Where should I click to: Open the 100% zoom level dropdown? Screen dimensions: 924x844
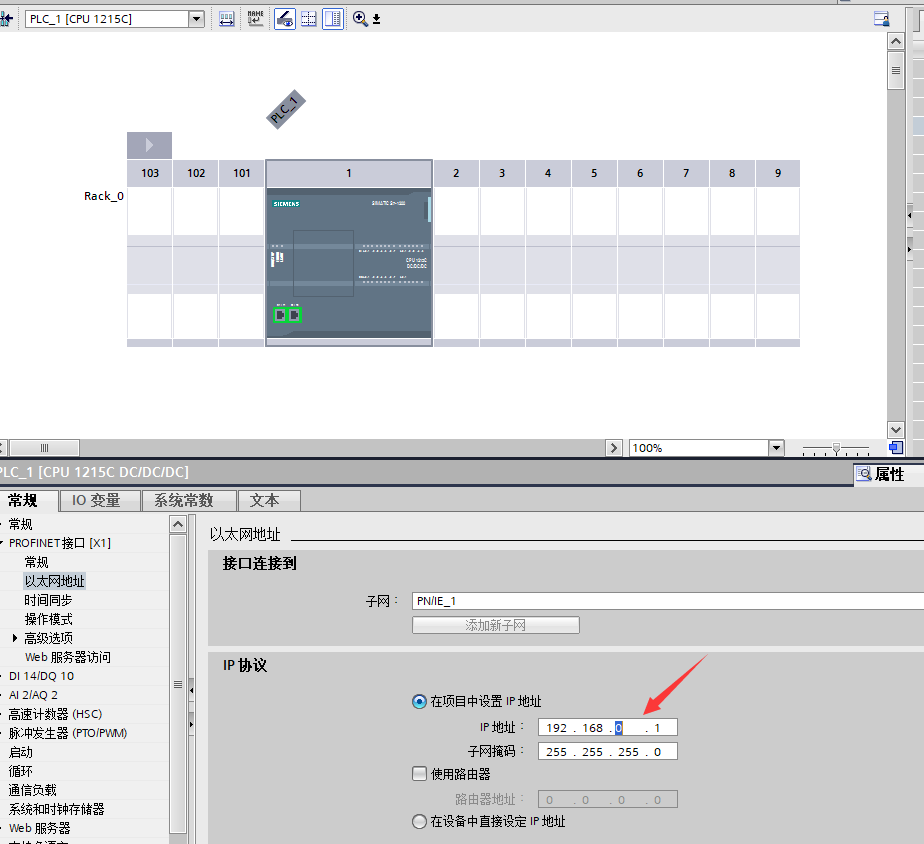(776, 448)
